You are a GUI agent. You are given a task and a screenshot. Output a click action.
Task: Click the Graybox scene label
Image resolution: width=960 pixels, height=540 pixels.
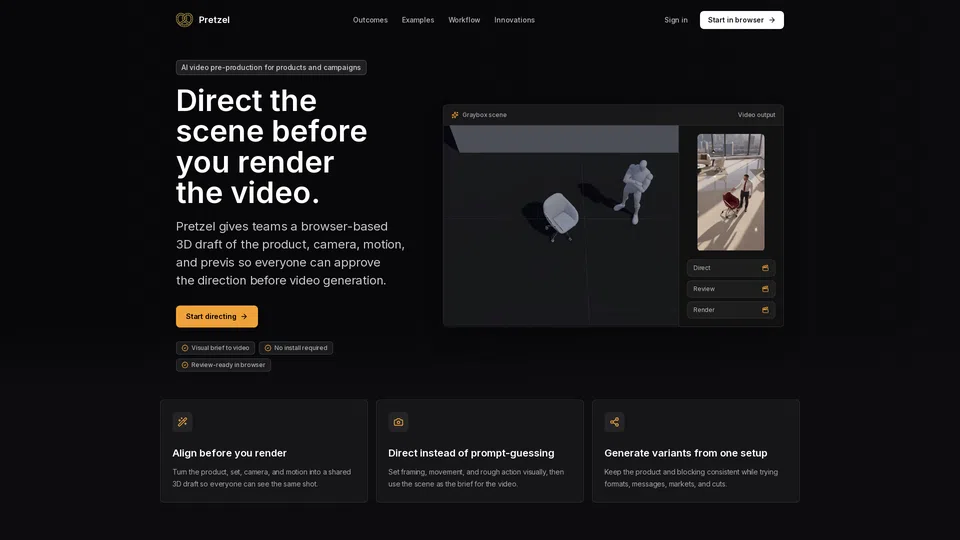(x=484, y=115)
